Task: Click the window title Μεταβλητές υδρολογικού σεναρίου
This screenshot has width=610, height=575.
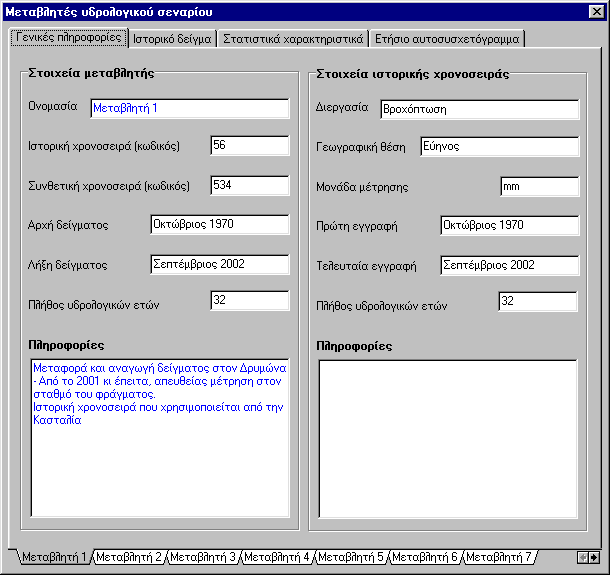Action: point(109,12)
